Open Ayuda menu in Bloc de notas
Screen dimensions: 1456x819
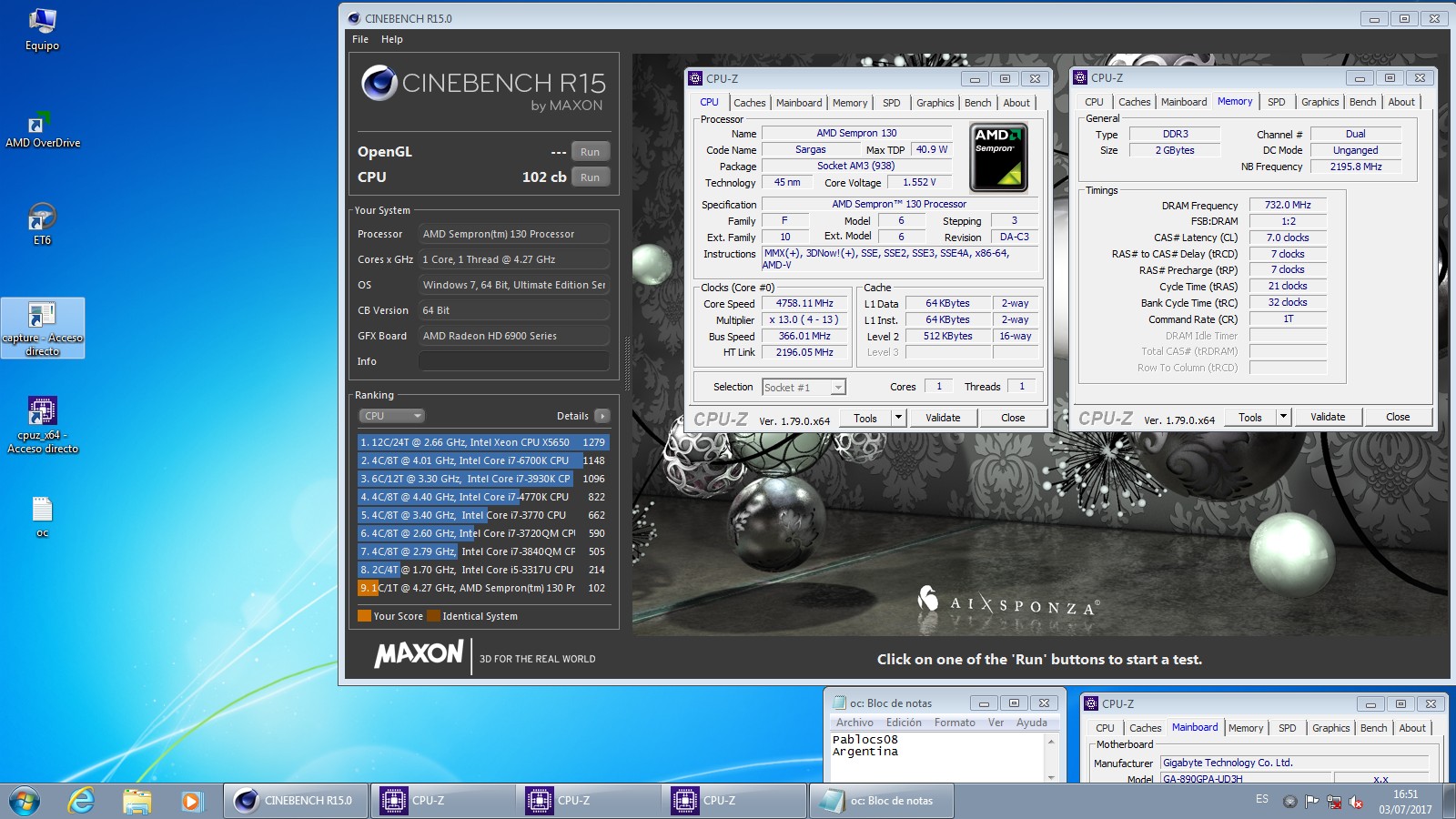click(x=1031, y=723)
